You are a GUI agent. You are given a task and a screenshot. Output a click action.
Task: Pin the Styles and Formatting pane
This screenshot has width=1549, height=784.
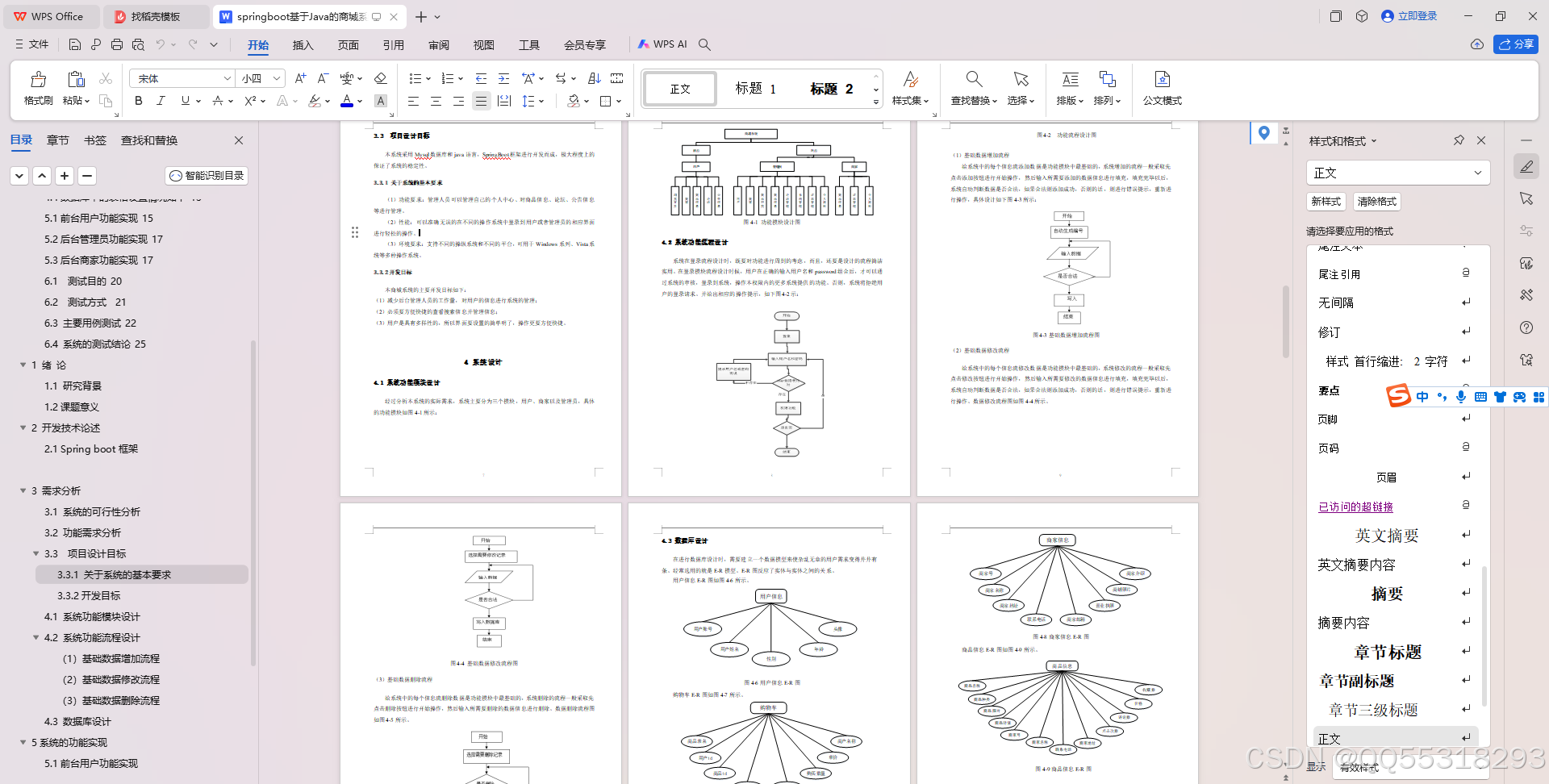point(1459,140)
